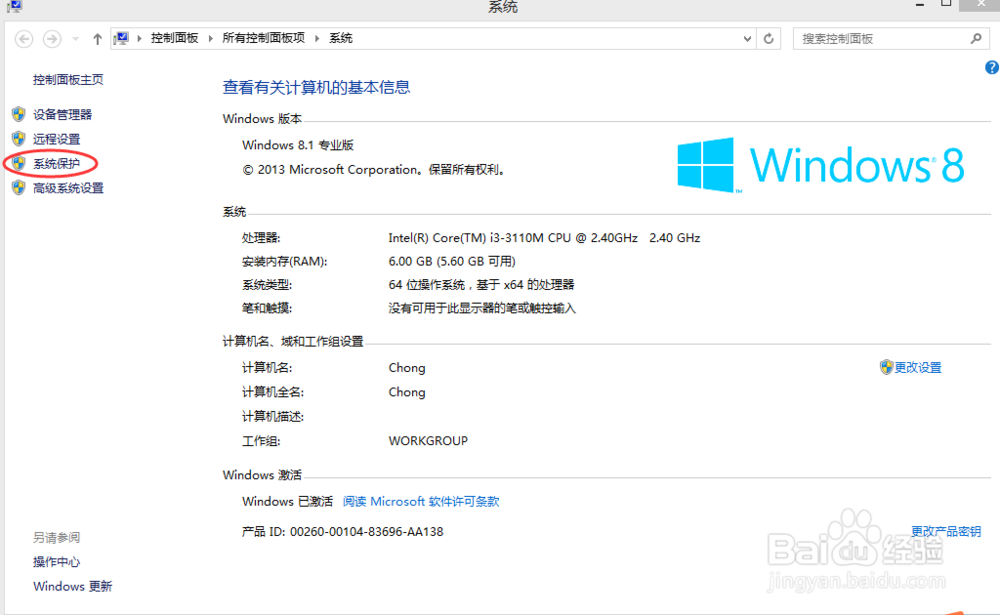Open the address bar history dropdown
Viewport: 1000px width, 615px height.
pyautogui.click(x=747, y=39)
